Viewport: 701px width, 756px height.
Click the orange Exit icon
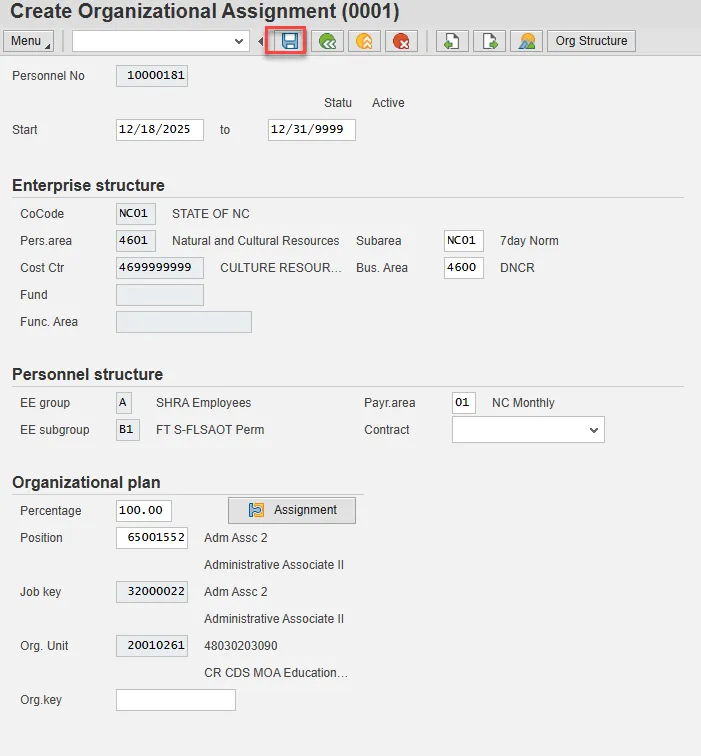tap(364, 41)
